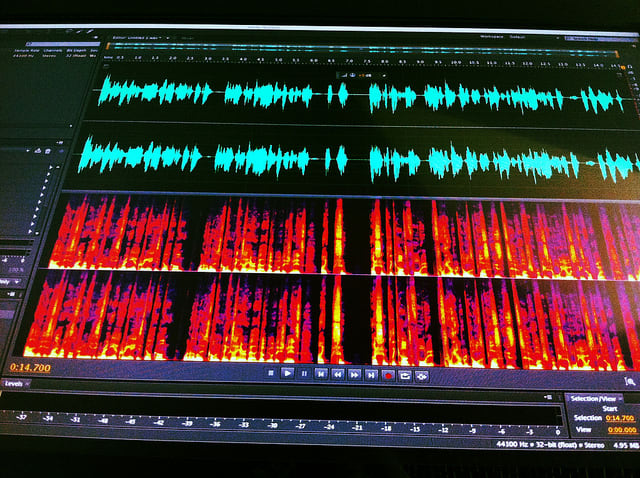The image size is (640, 478).
Task: Click the Pause button
Action: point(304,373)
